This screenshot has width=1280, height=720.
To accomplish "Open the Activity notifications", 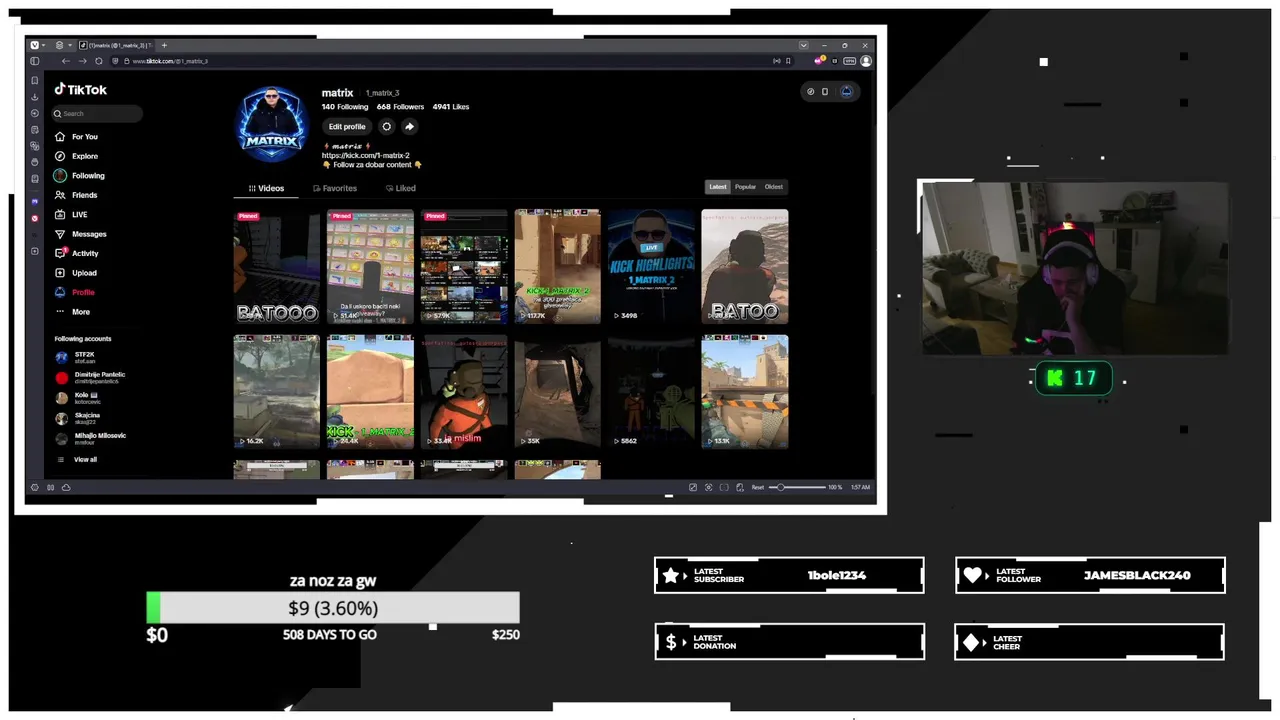I will (x=76, y=254).
